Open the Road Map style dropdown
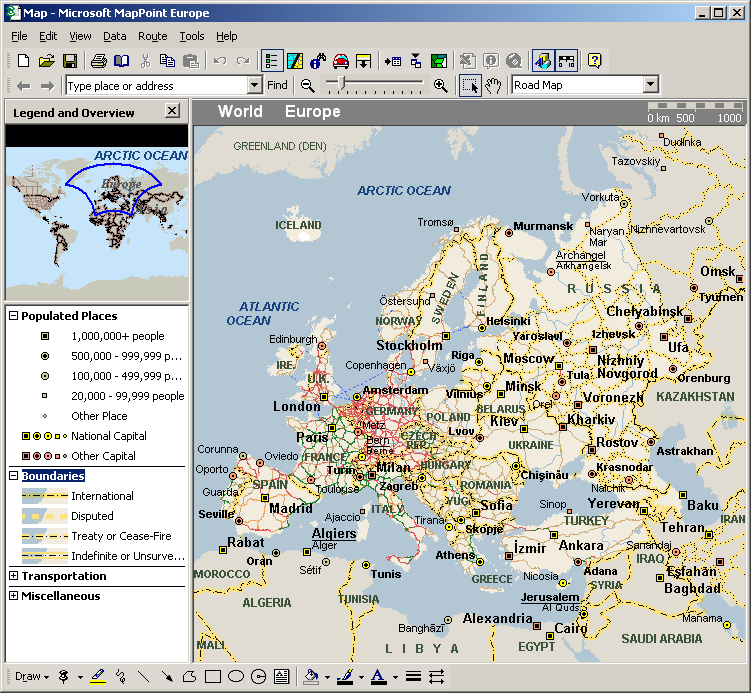The width and height of the screenshot is (751, 693). pyautogui.click(x=650, y=85)
